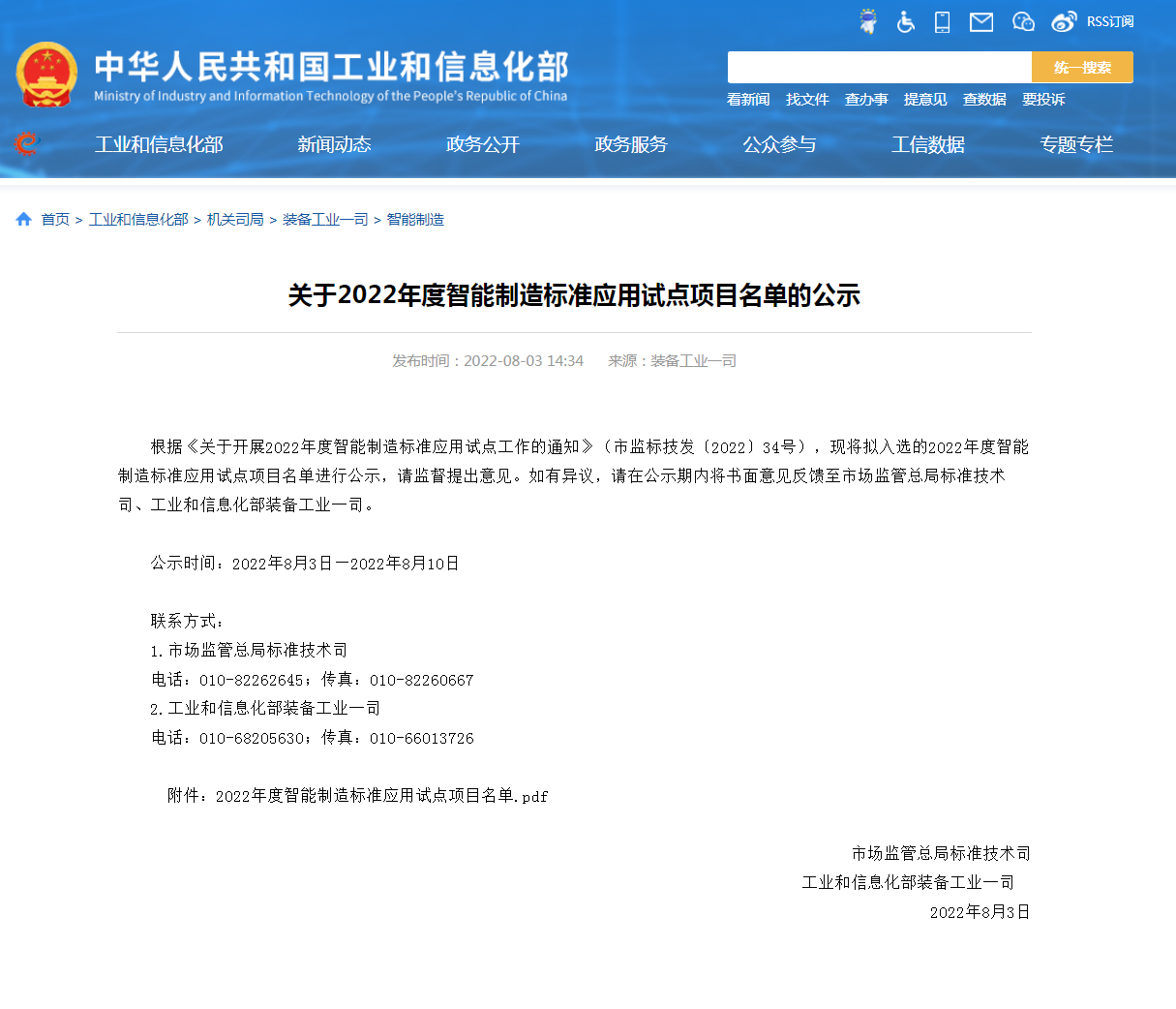1176x1009 pixels.
Task: Open the 找文件 quick link
Action: click(x=807, y=100)
